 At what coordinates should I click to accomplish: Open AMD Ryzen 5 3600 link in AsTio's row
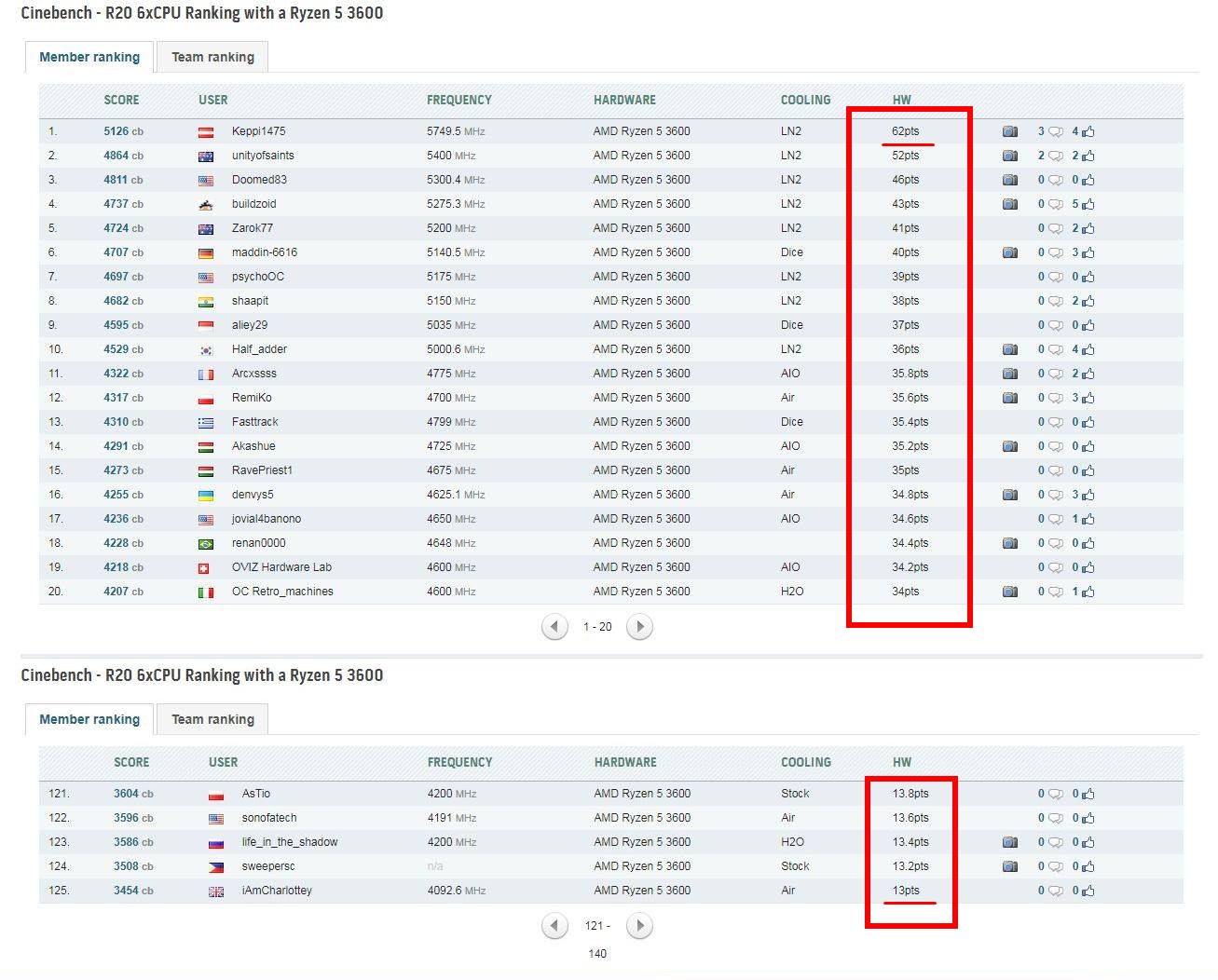642,794
